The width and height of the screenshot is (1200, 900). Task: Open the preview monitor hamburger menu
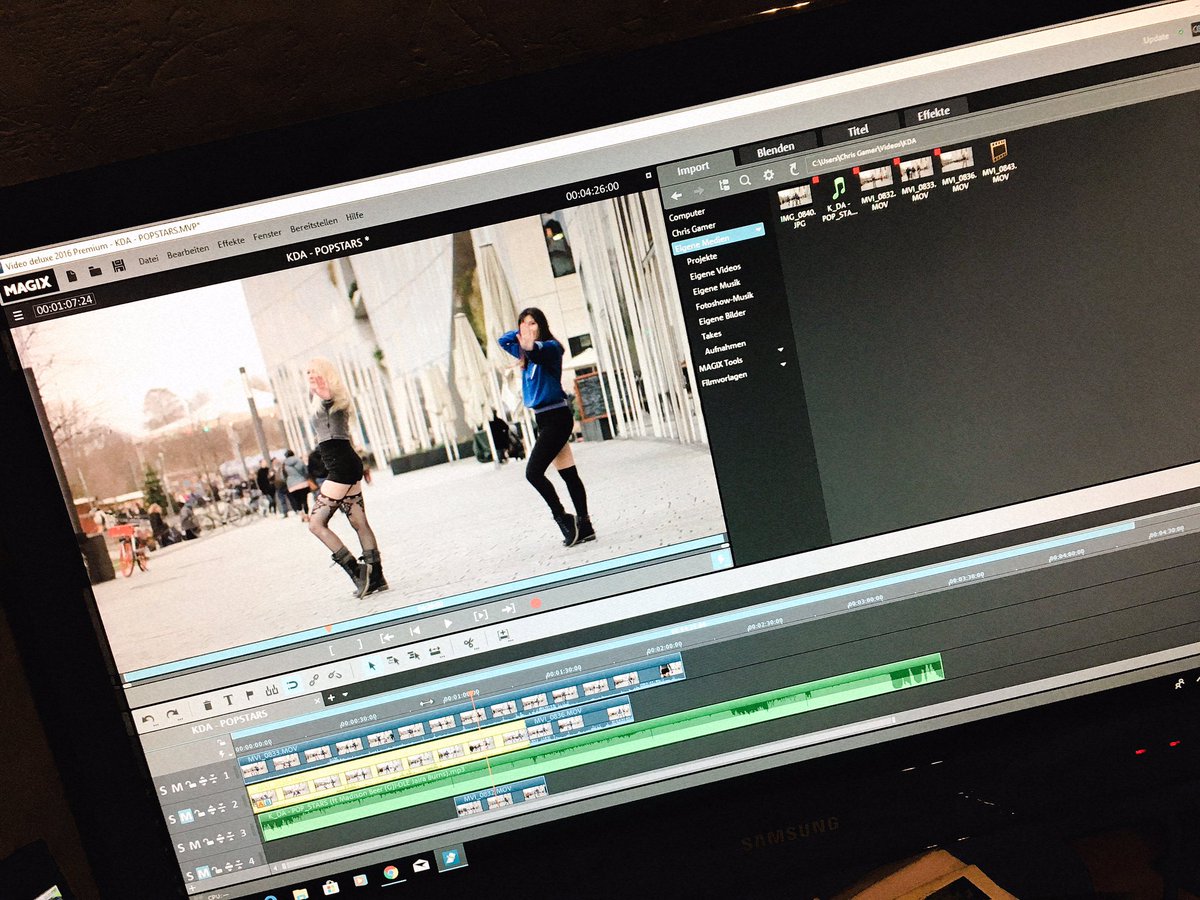tap(18, 315)
